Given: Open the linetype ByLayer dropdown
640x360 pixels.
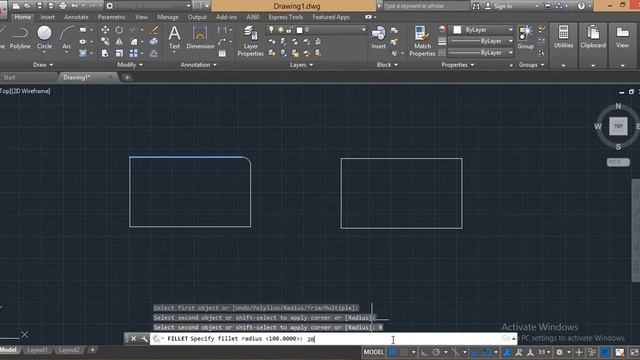Looking at the screenshot, I should pyautogui.click(x=481, y=53).
